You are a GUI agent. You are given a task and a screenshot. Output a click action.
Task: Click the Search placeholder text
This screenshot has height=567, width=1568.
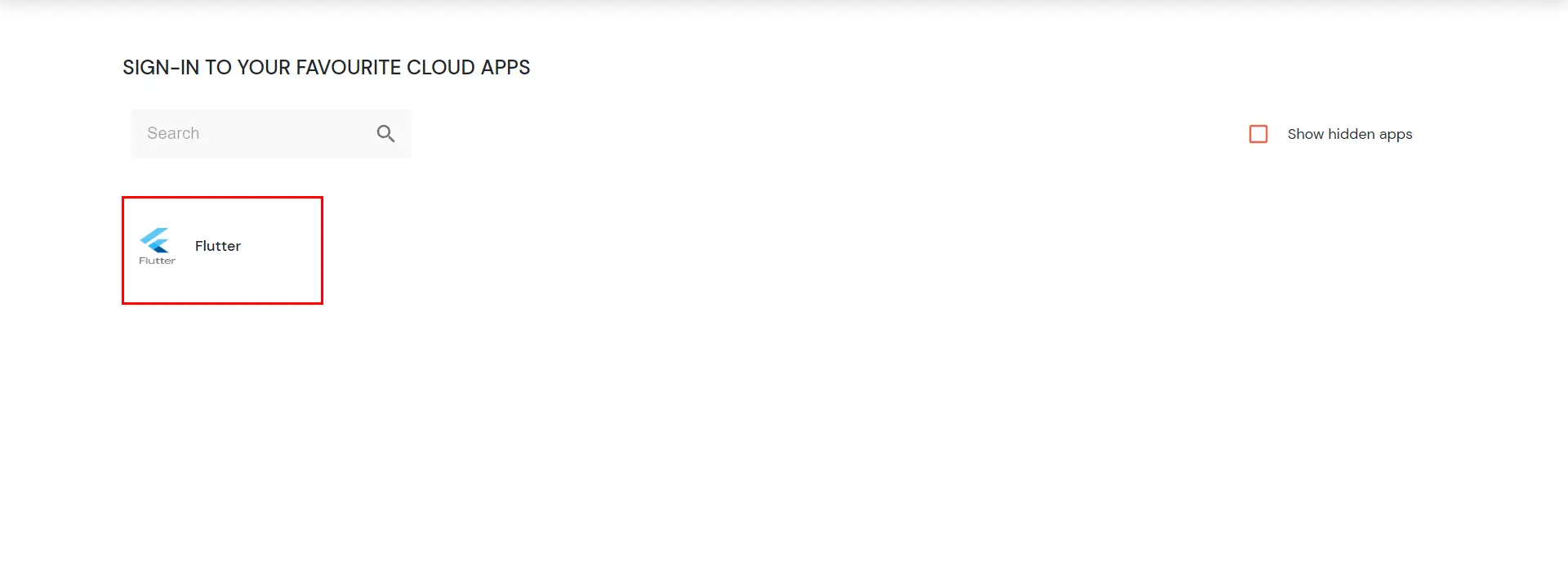(x=173, y=133)
